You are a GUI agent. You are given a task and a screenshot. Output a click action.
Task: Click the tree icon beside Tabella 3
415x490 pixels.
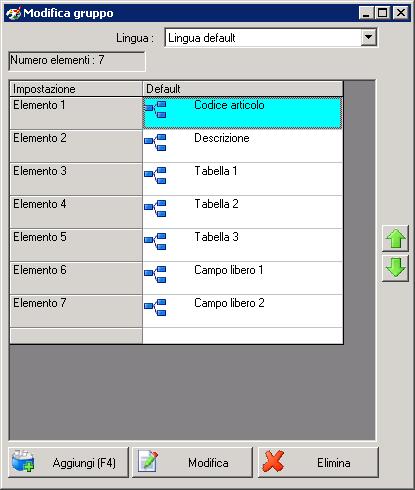pos(155,241)
